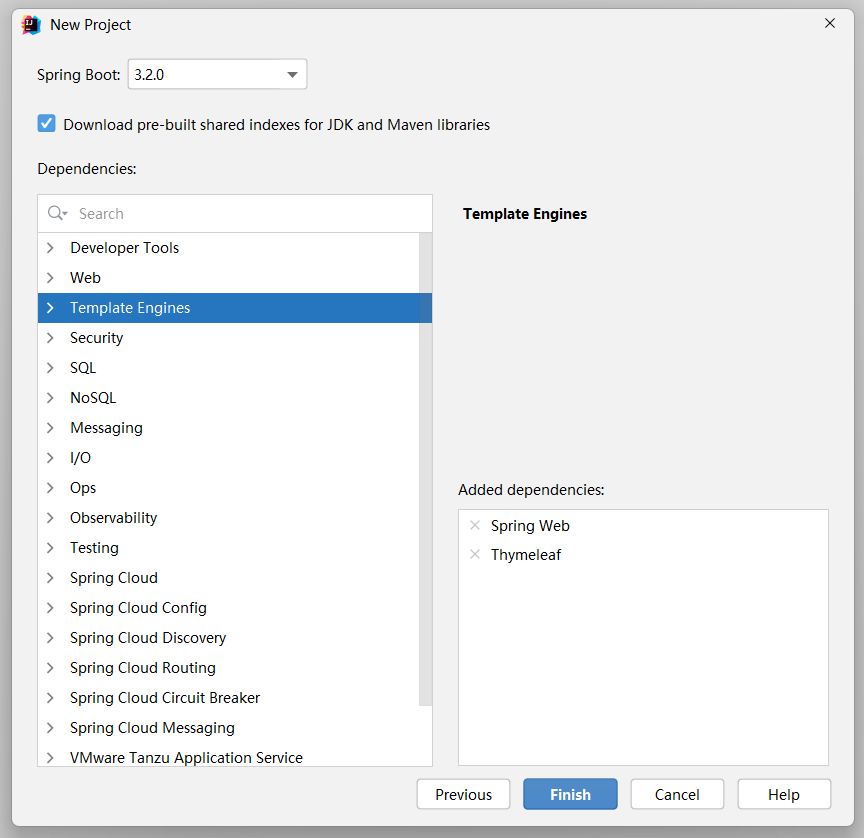
Task: Expand the SQL category chevron
Action: 51,368
